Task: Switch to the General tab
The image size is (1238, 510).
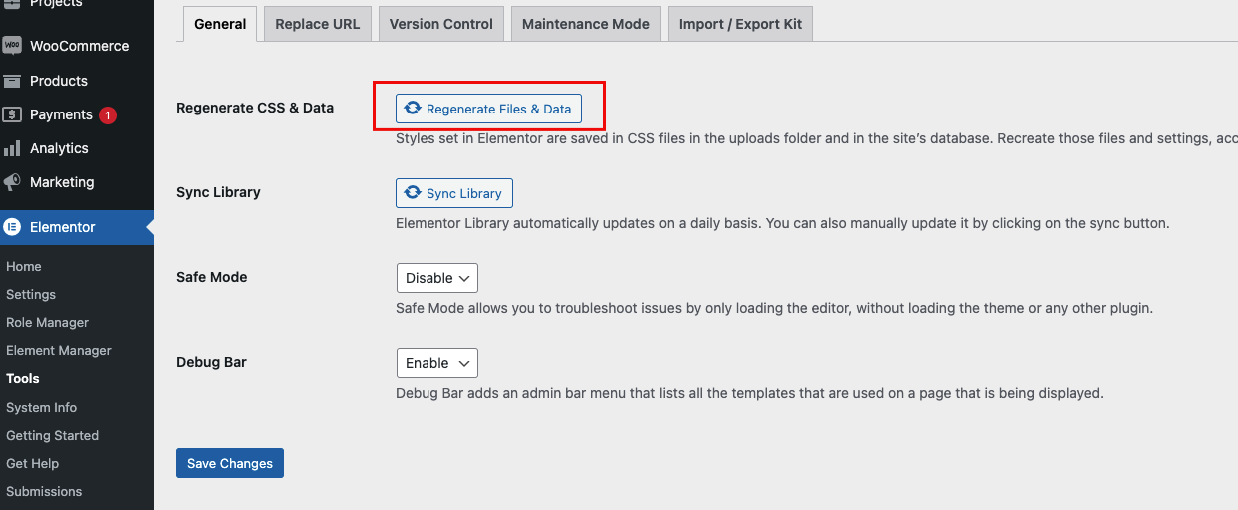Action: tap(220, 24)
